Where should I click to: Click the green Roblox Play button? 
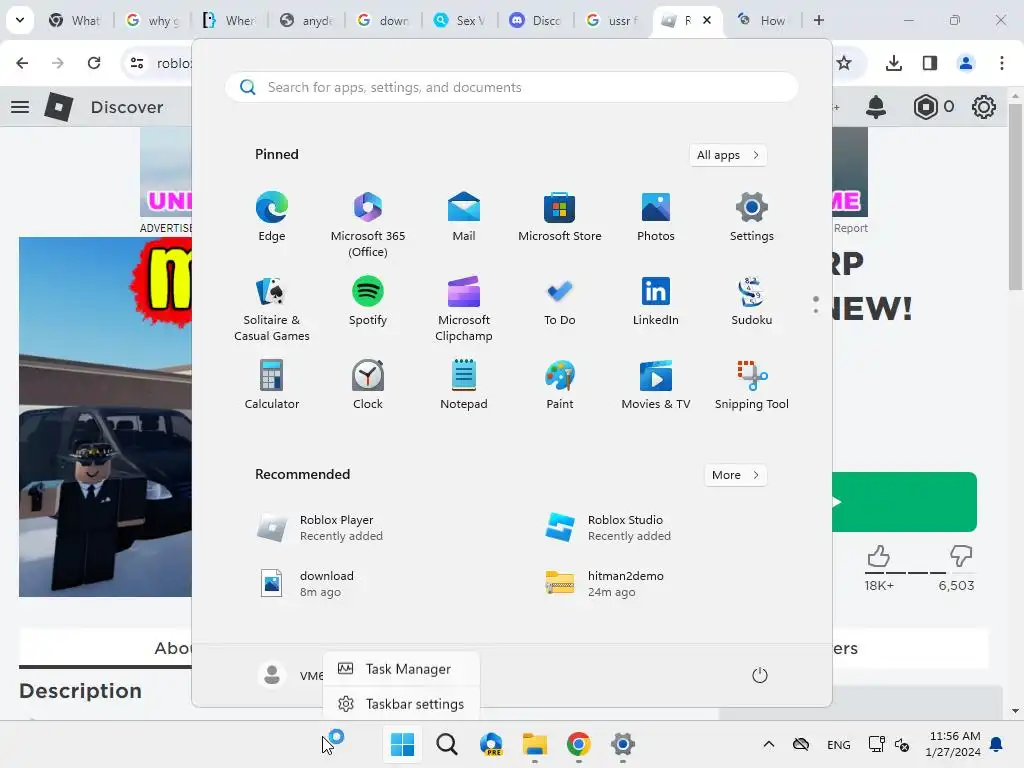904,502
